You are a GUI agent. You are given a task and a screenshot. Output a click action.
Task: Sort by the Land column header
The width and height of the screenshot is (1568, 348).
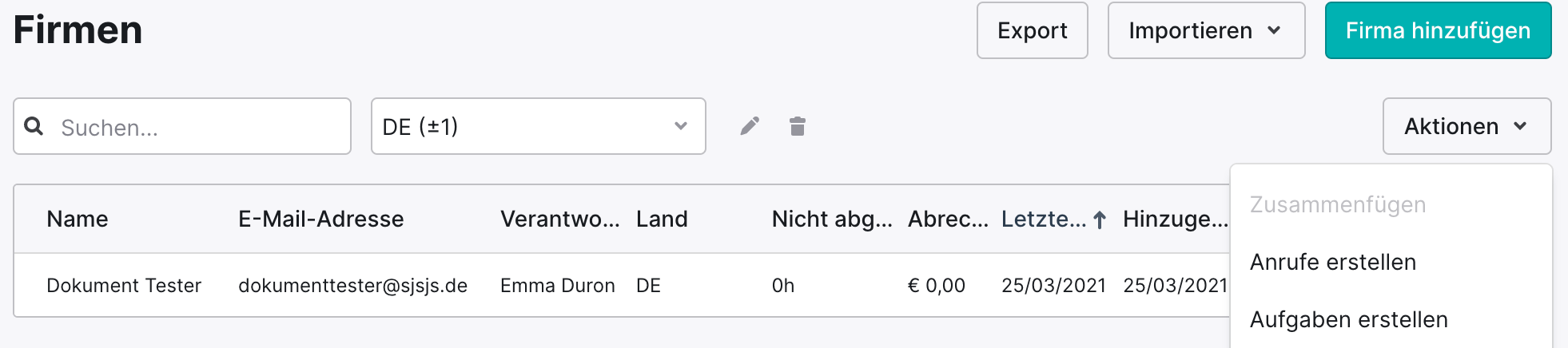[x=662, y=219]
